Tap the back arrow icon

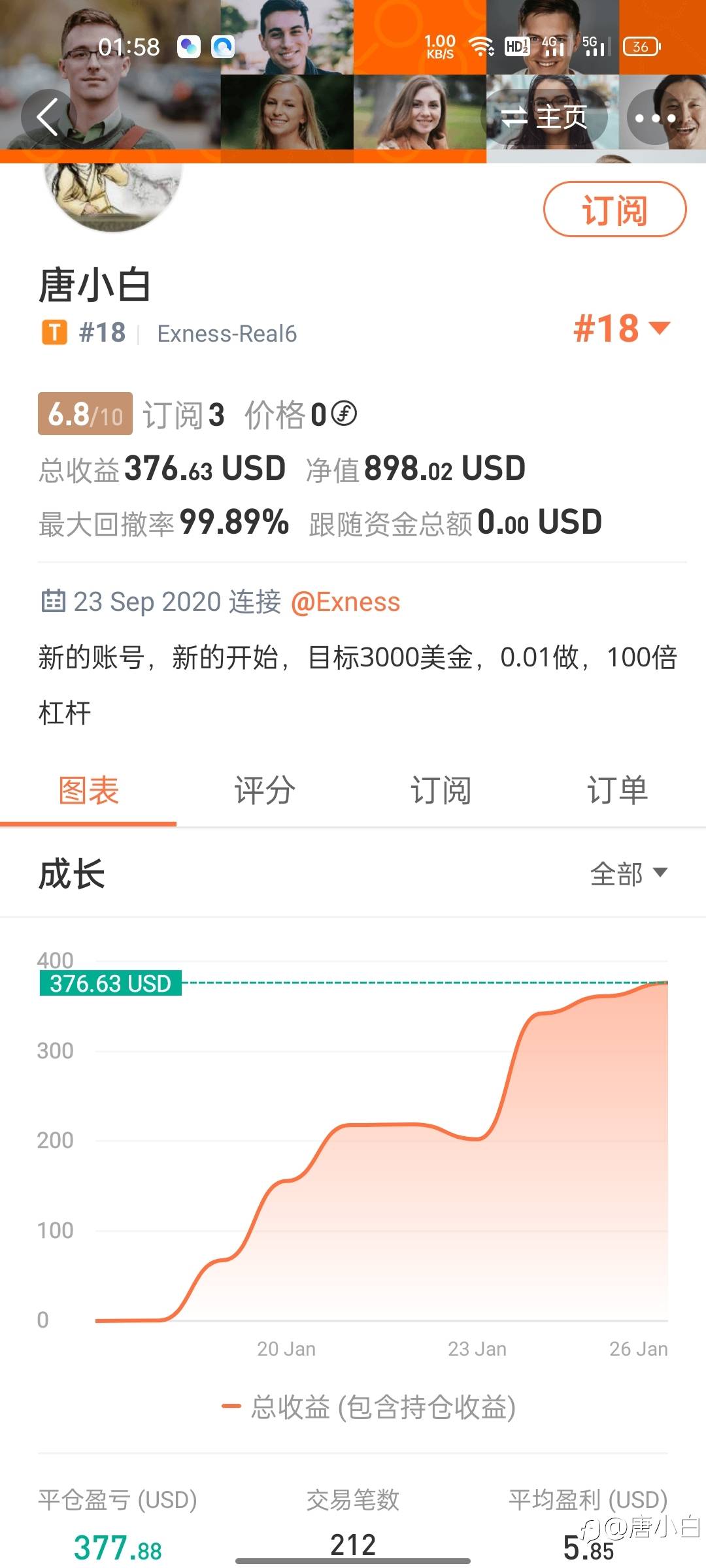(47, 117)
